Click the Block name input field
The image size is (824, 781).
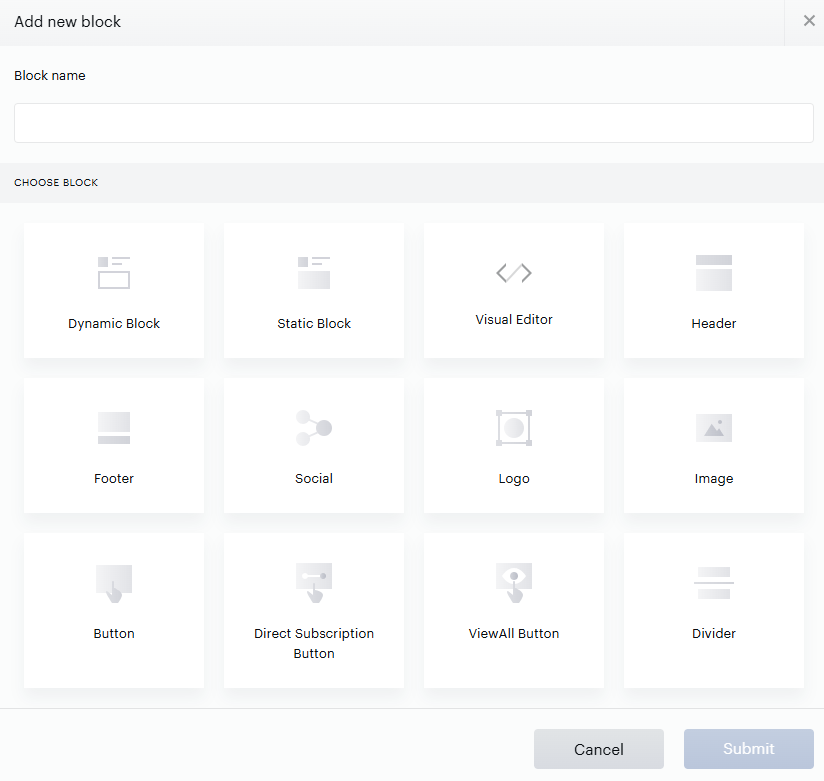(x=414, y=123)
